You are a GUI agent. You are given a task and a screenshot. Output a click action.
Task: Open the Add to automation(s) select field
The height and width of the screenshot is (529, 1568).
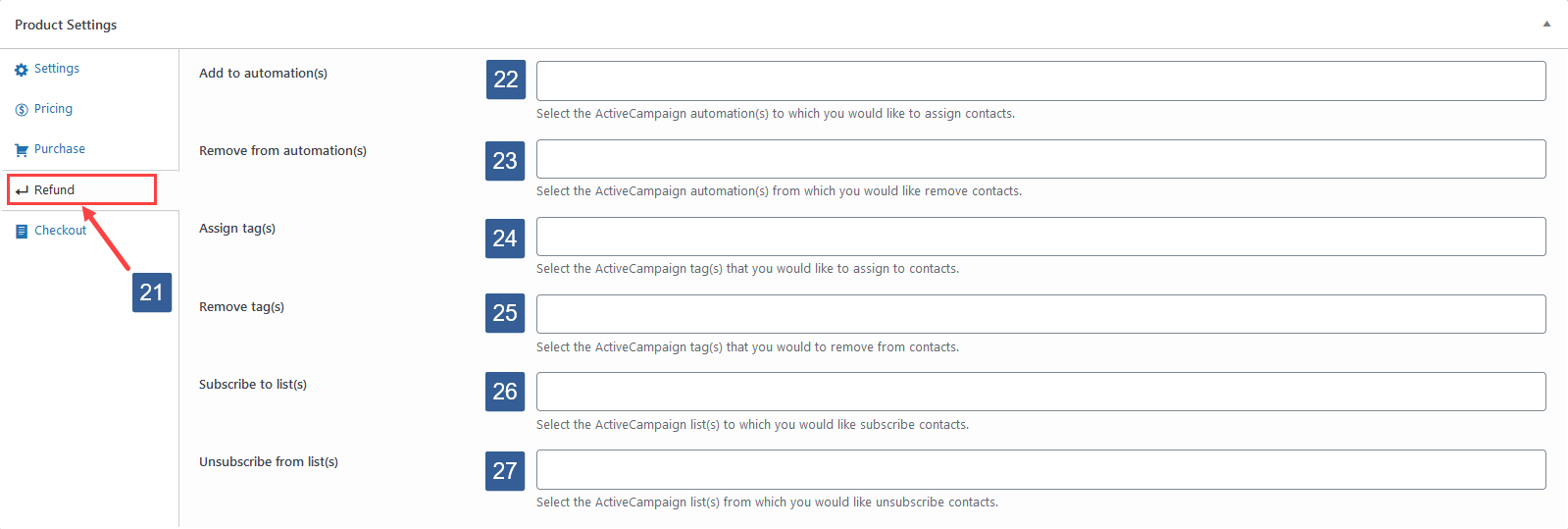[1040, 80]
